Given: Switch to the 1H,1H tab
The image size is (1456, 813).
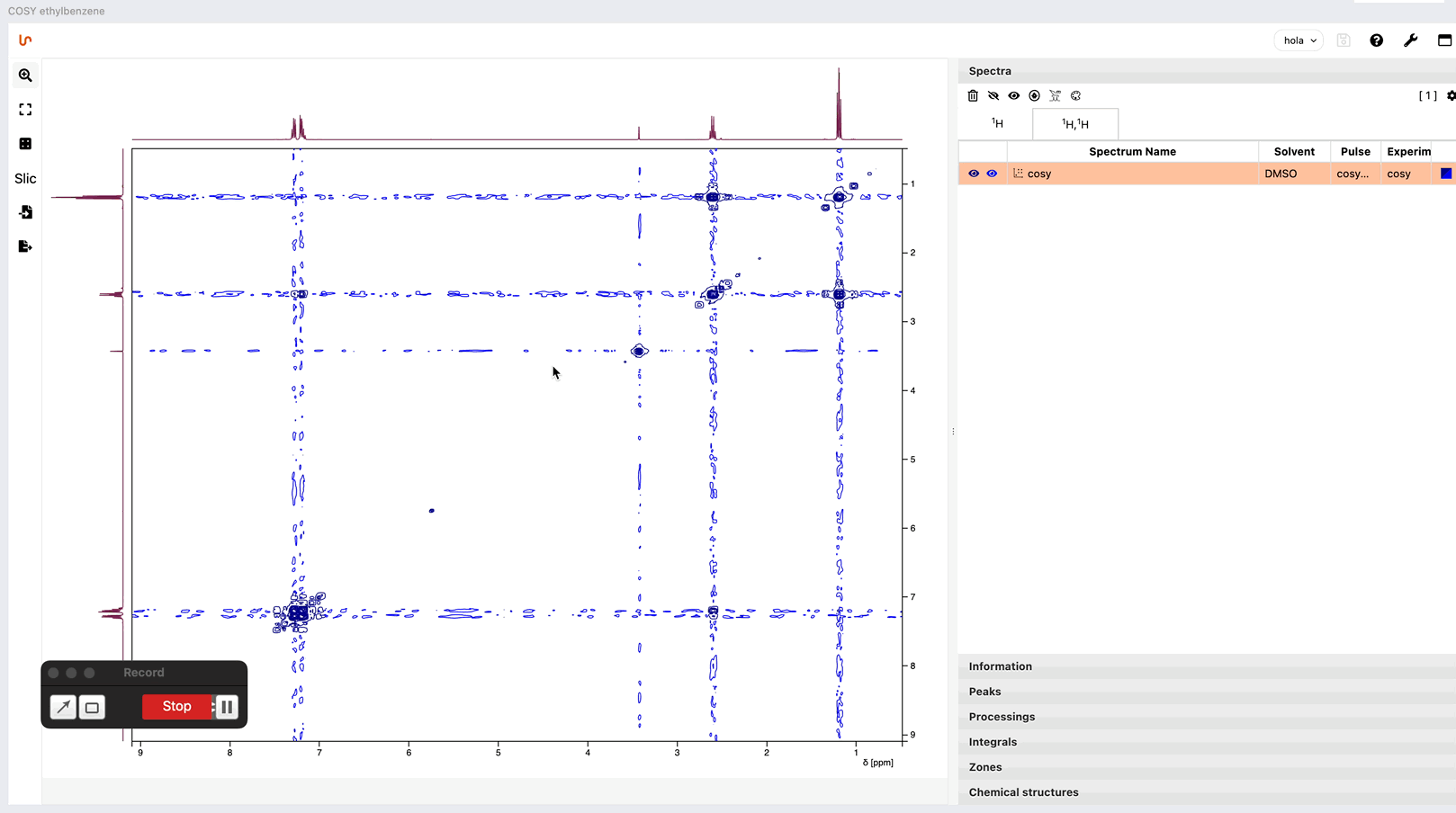Looking at the screenshot, I should tap(1075, 124).
